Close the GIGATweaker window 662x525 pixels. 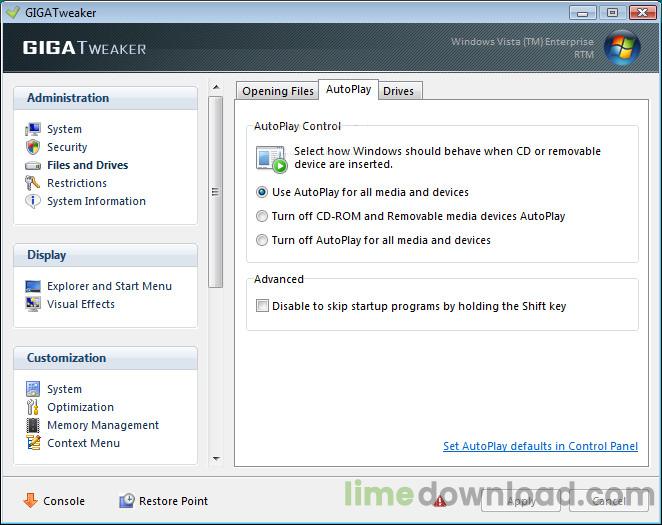(x=642, y=13)
